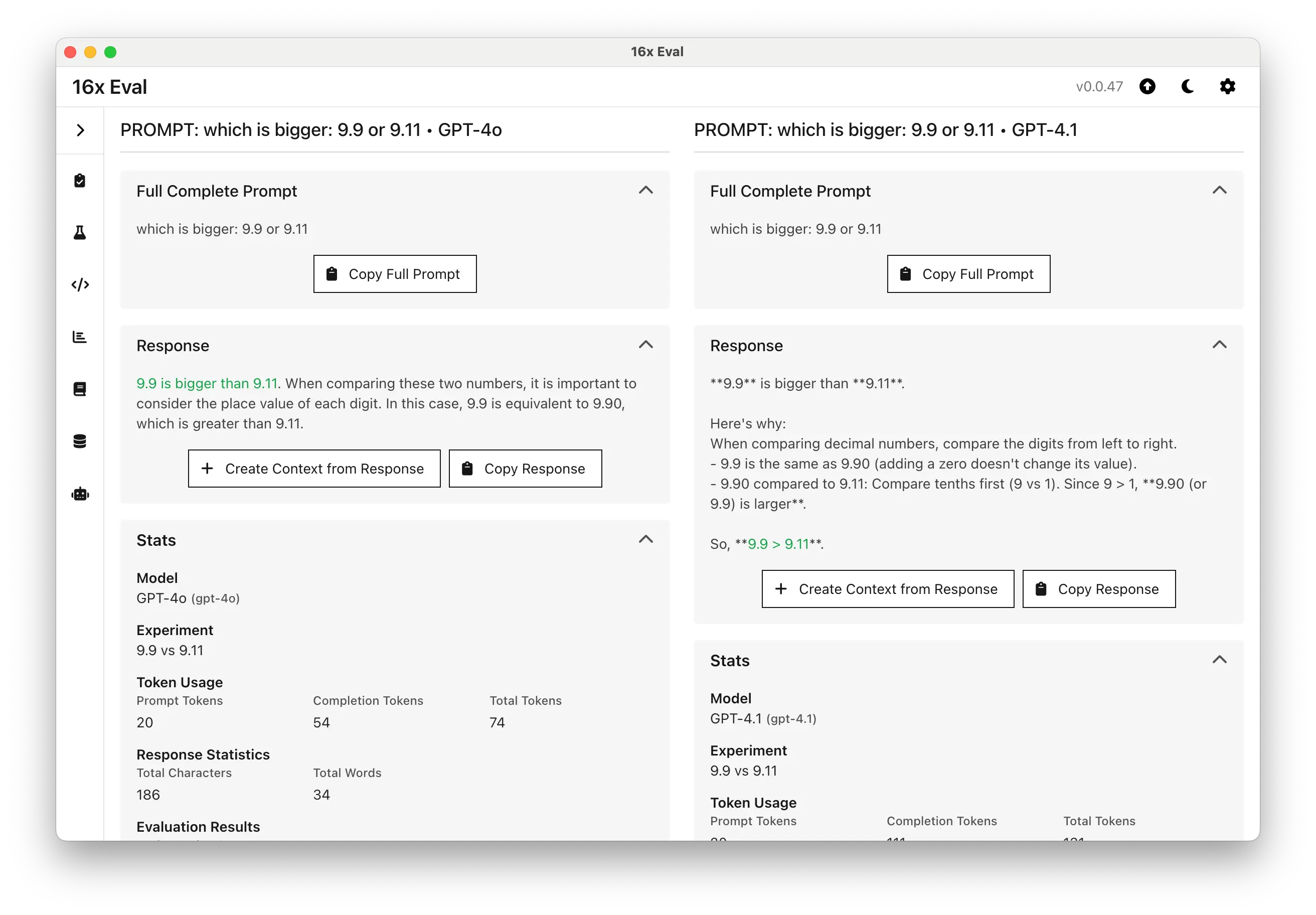Copy the GPT-4.1 response
The width and height of the screenshot is (1316, 915).
[1099, 589]
